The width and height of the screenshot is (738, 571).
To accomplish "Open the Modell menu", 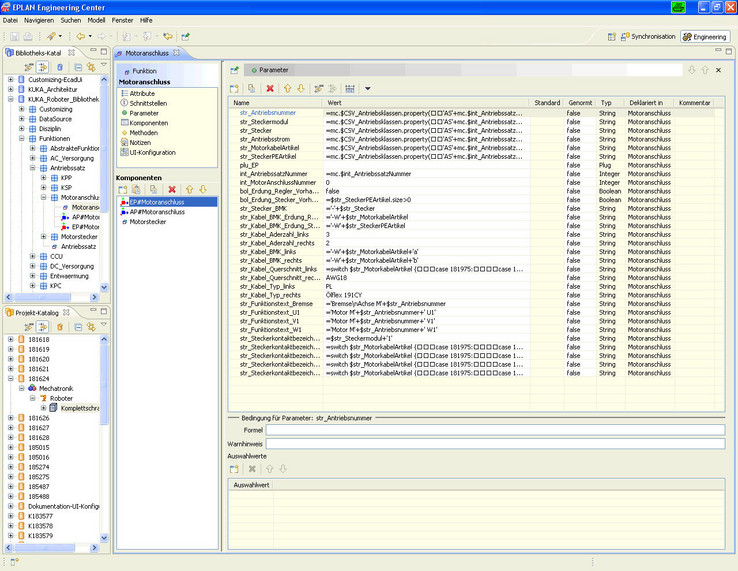I will pos(97,20).
